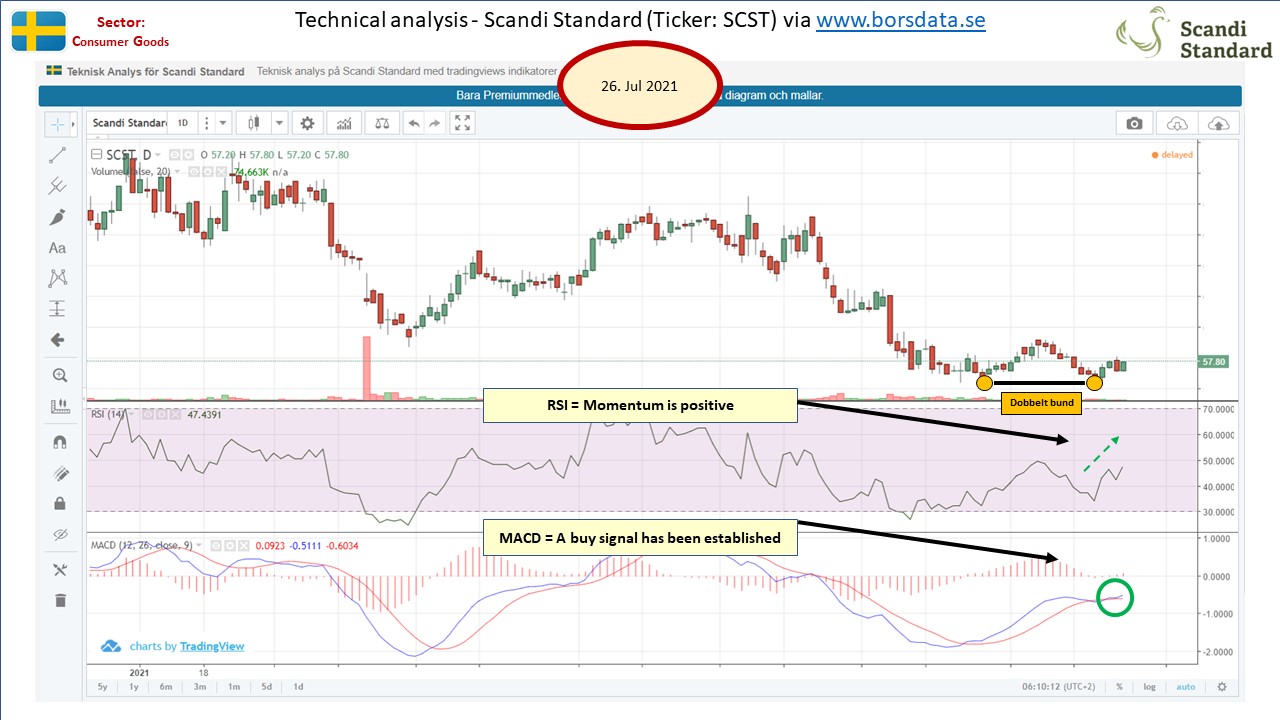Open the drawing tools wrench-and-pencil icon

(58, 570)
